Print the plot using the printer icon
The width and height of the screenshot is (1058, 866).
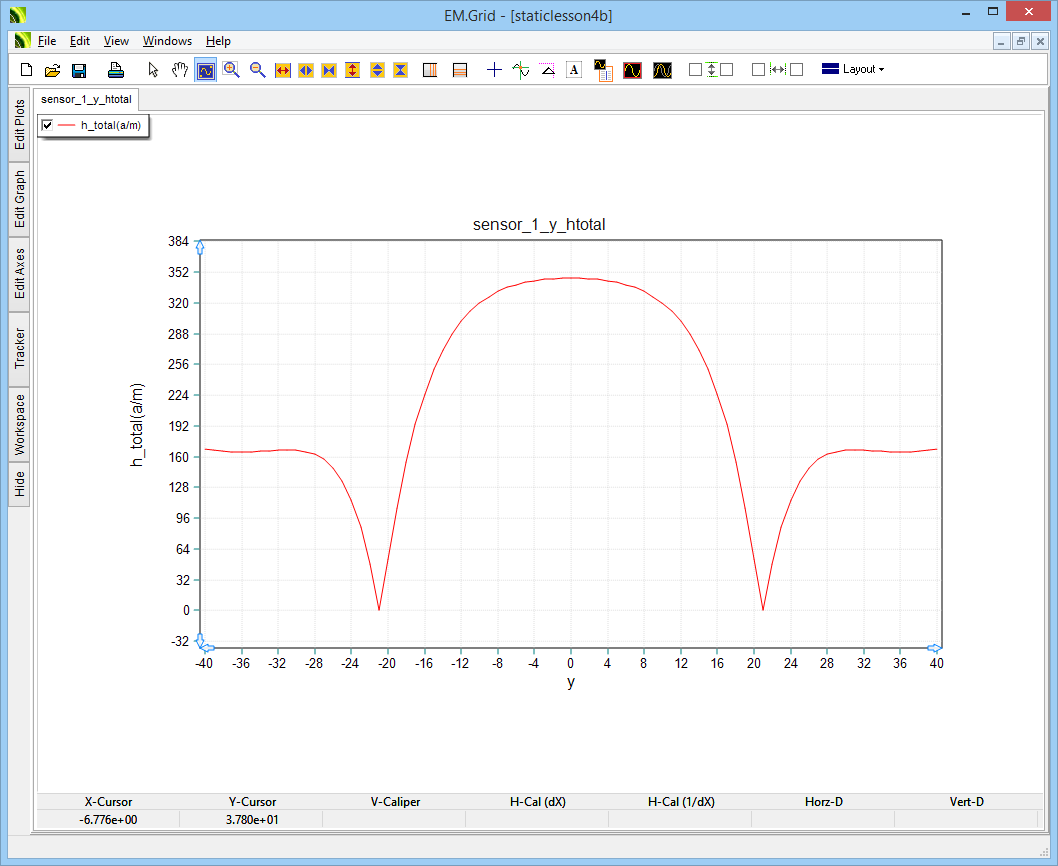click(x=116, y=70)
